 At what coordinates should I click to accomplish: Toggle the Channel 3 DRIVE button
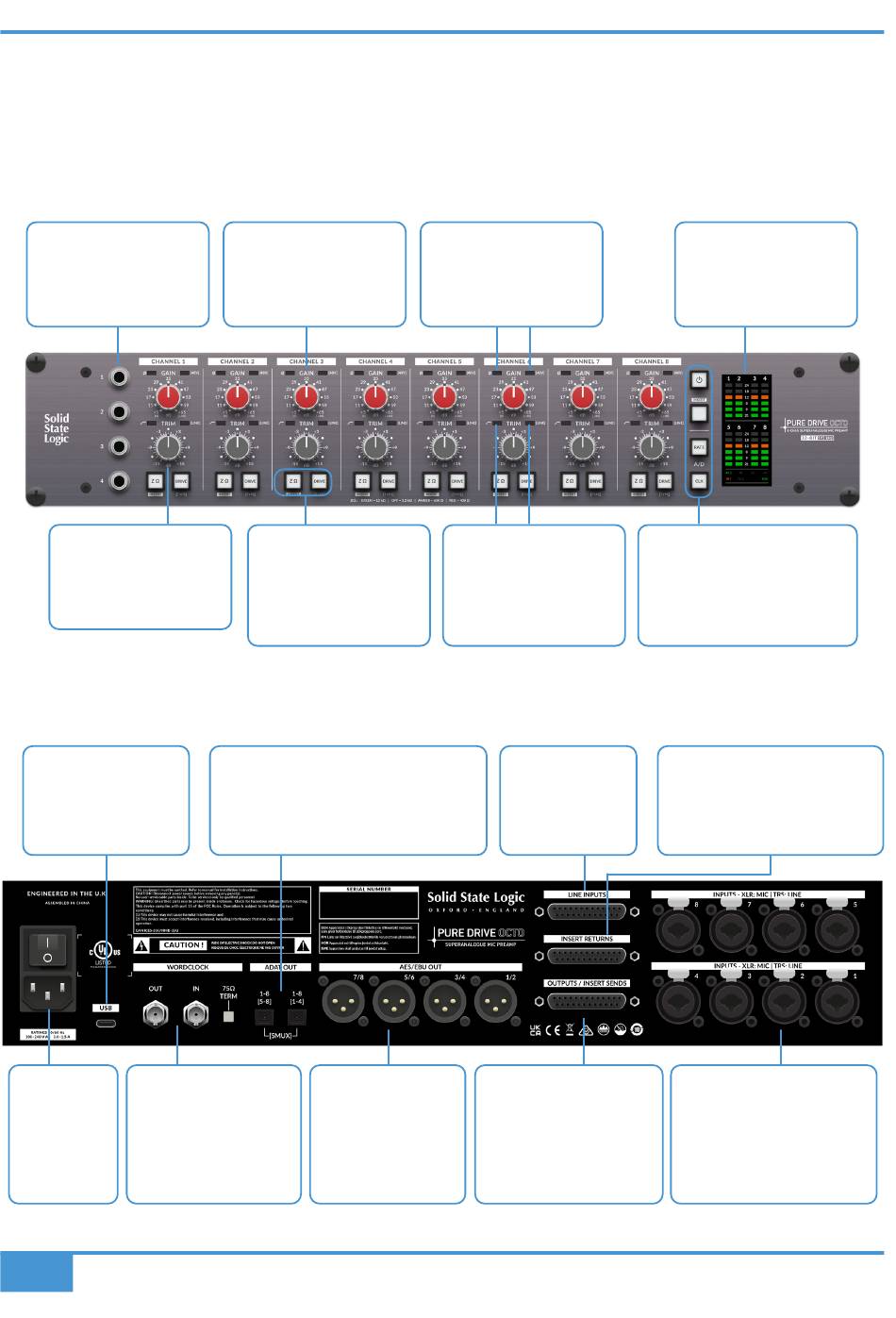319,481
